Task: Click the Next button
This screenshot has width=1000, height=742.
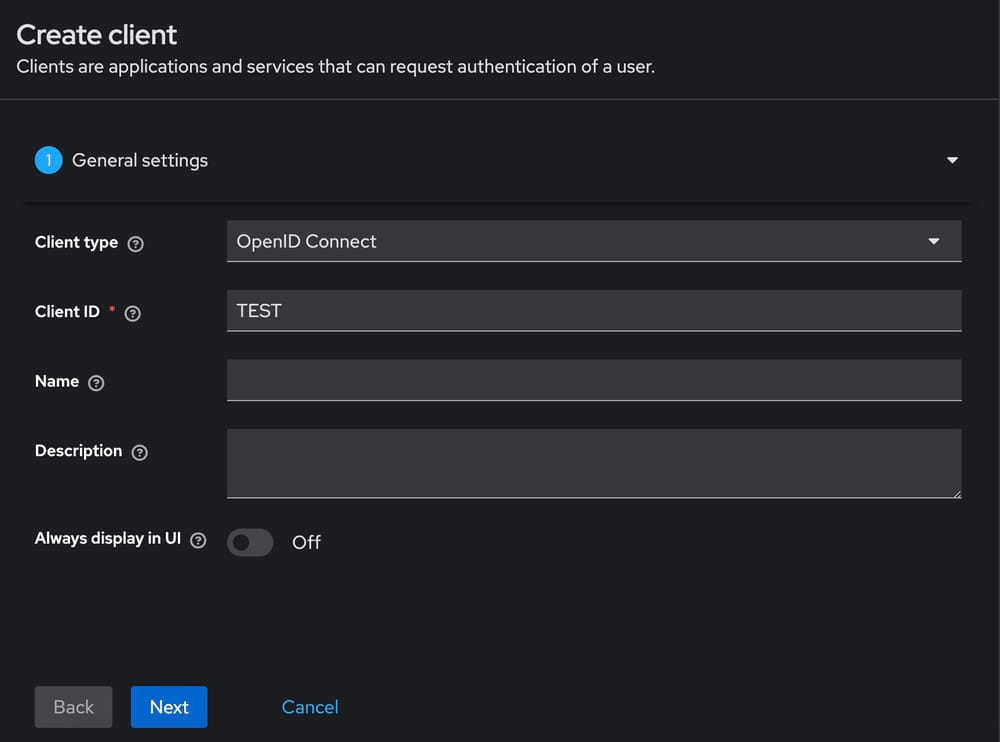Action: (169, 707)
